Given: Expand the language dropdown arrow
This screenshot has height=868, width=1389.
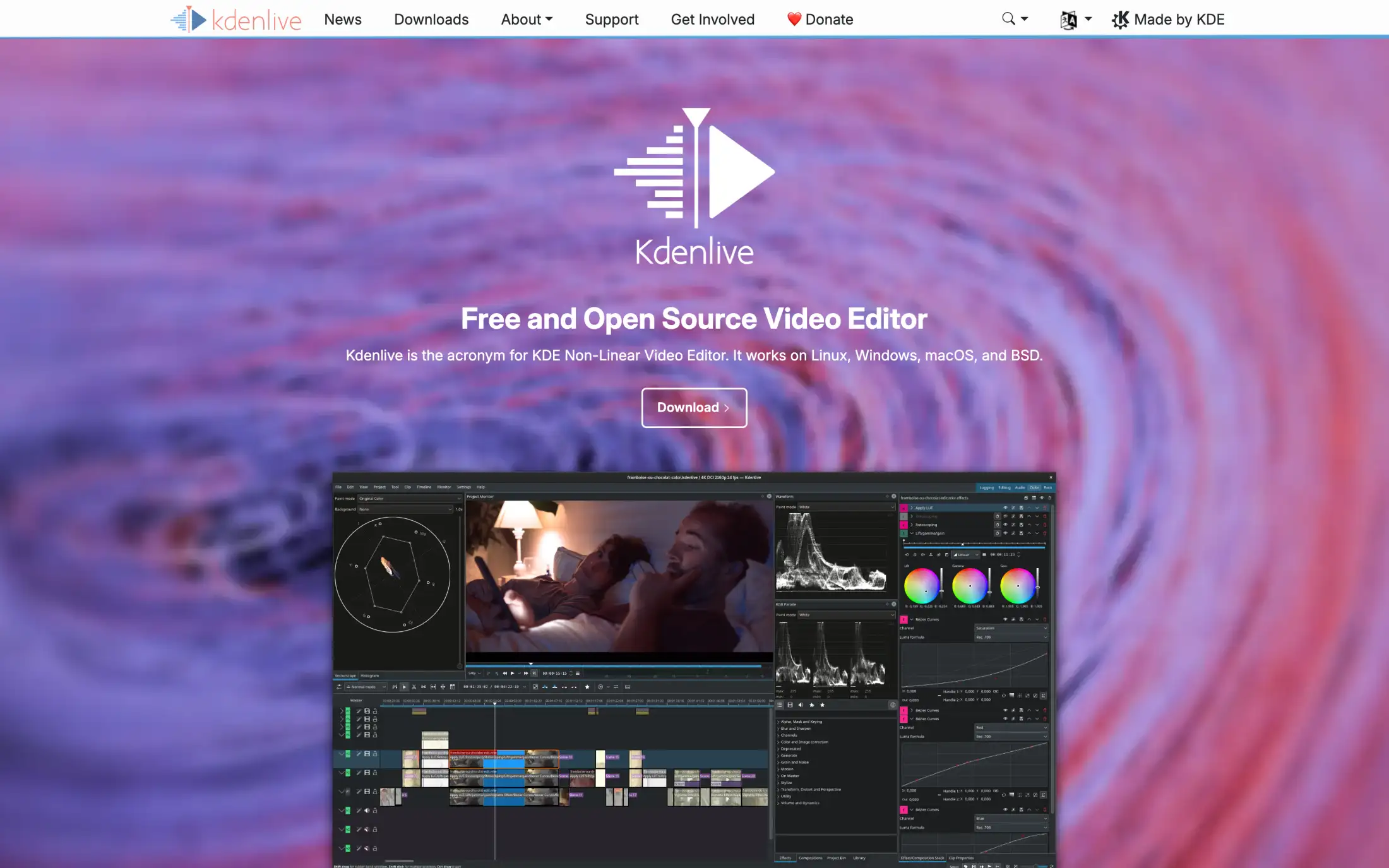Looking at the screenshot, I should coord(1088,19).
